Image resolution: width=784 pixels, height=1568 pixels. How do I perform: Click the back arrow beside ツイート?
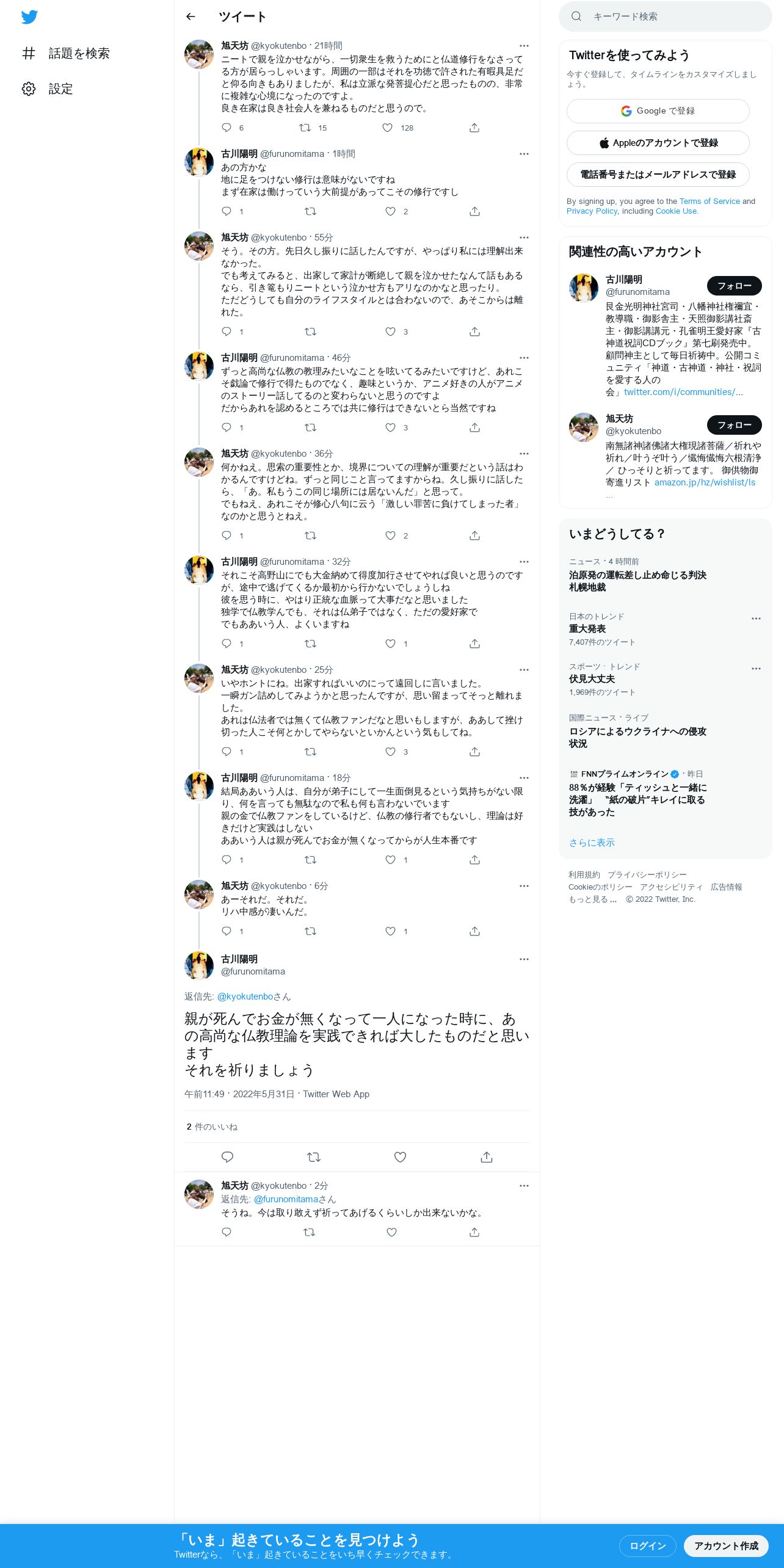click(x=191, y=16)
